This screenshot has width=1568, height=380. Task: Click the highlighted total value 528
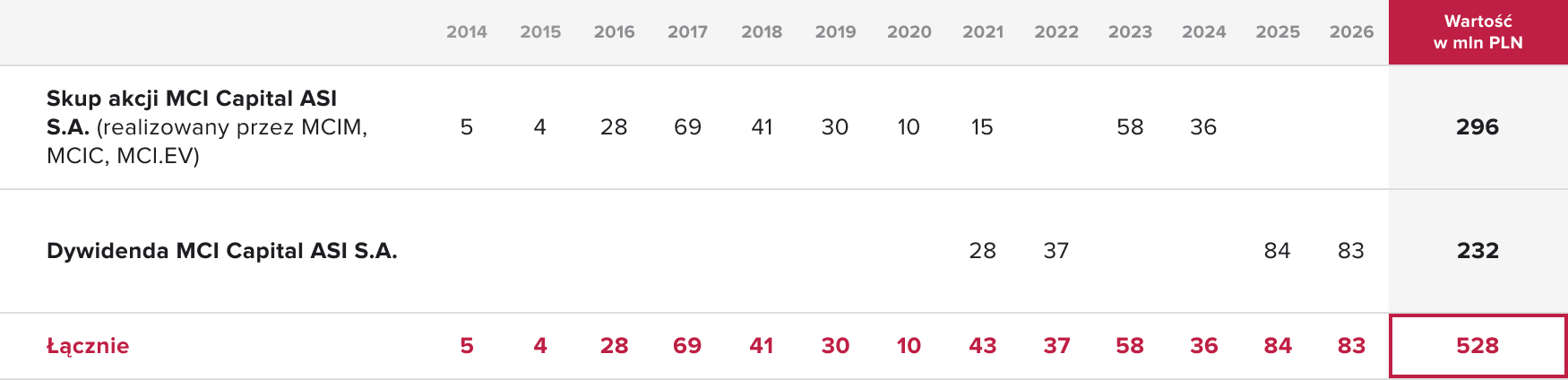pos(1478,346)
